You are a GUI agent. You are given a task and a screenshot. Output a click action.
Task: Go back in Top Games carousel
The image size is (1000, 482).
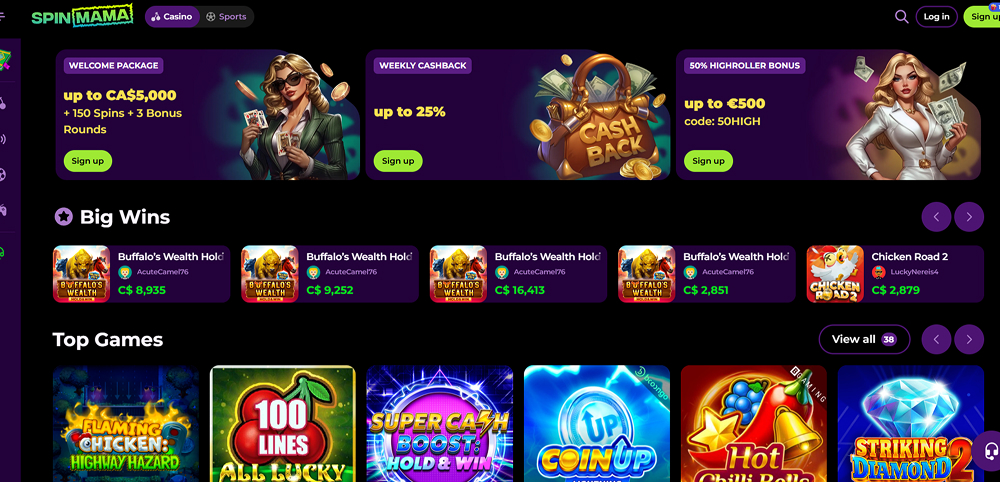pyautogui.click(x=936, y=339)
